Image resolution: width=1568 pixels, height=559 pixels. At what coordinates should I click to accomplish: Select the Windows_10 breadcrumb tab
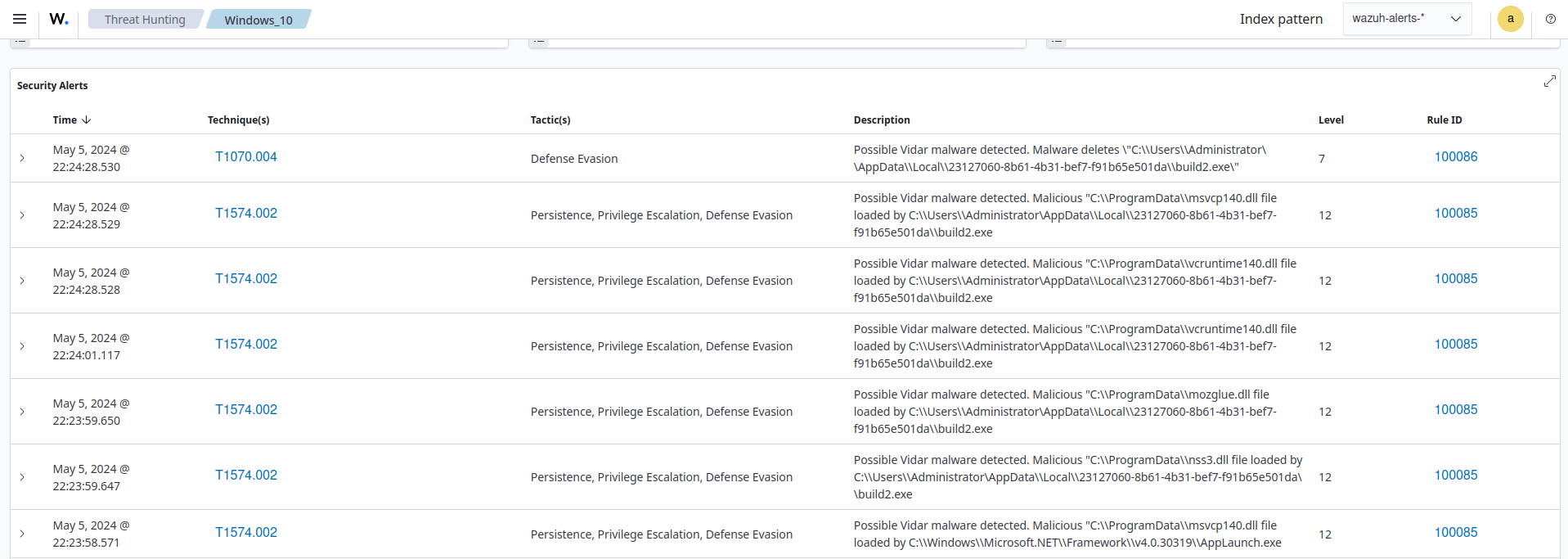[258, 20]
